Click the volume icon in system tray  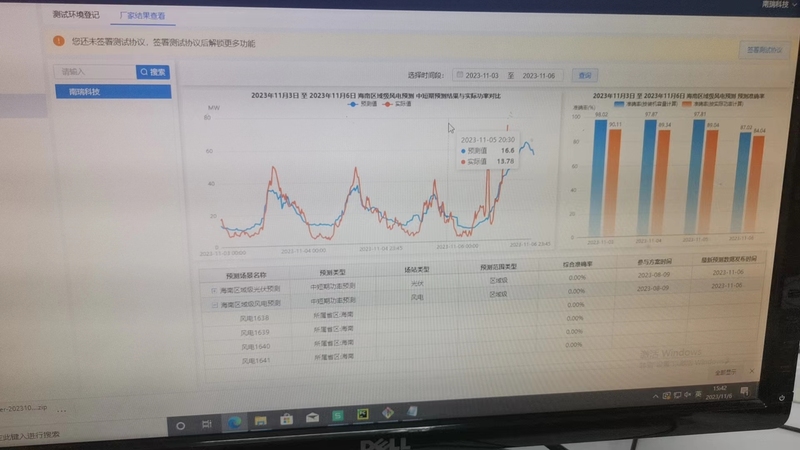(x=688, y=394)
